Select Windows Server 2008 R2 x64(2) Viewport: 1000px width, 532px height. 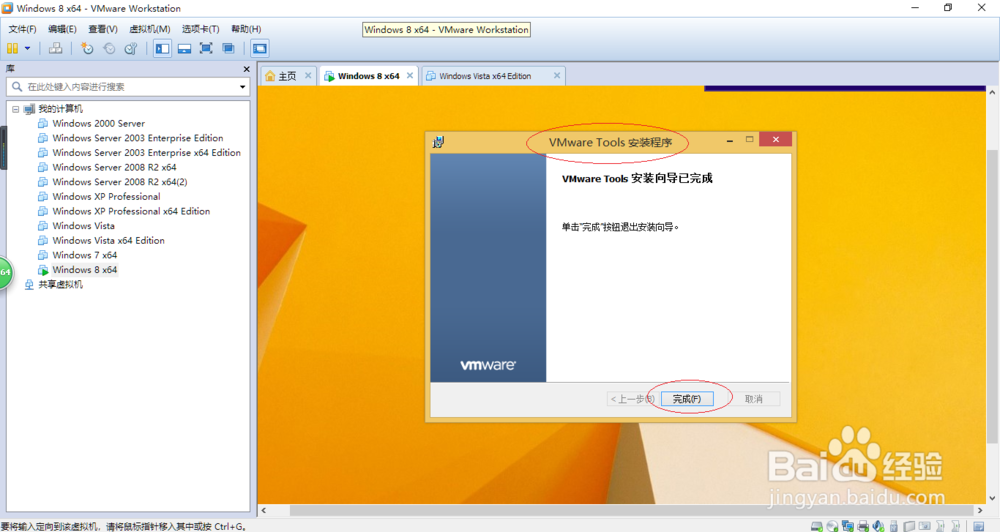119,182
